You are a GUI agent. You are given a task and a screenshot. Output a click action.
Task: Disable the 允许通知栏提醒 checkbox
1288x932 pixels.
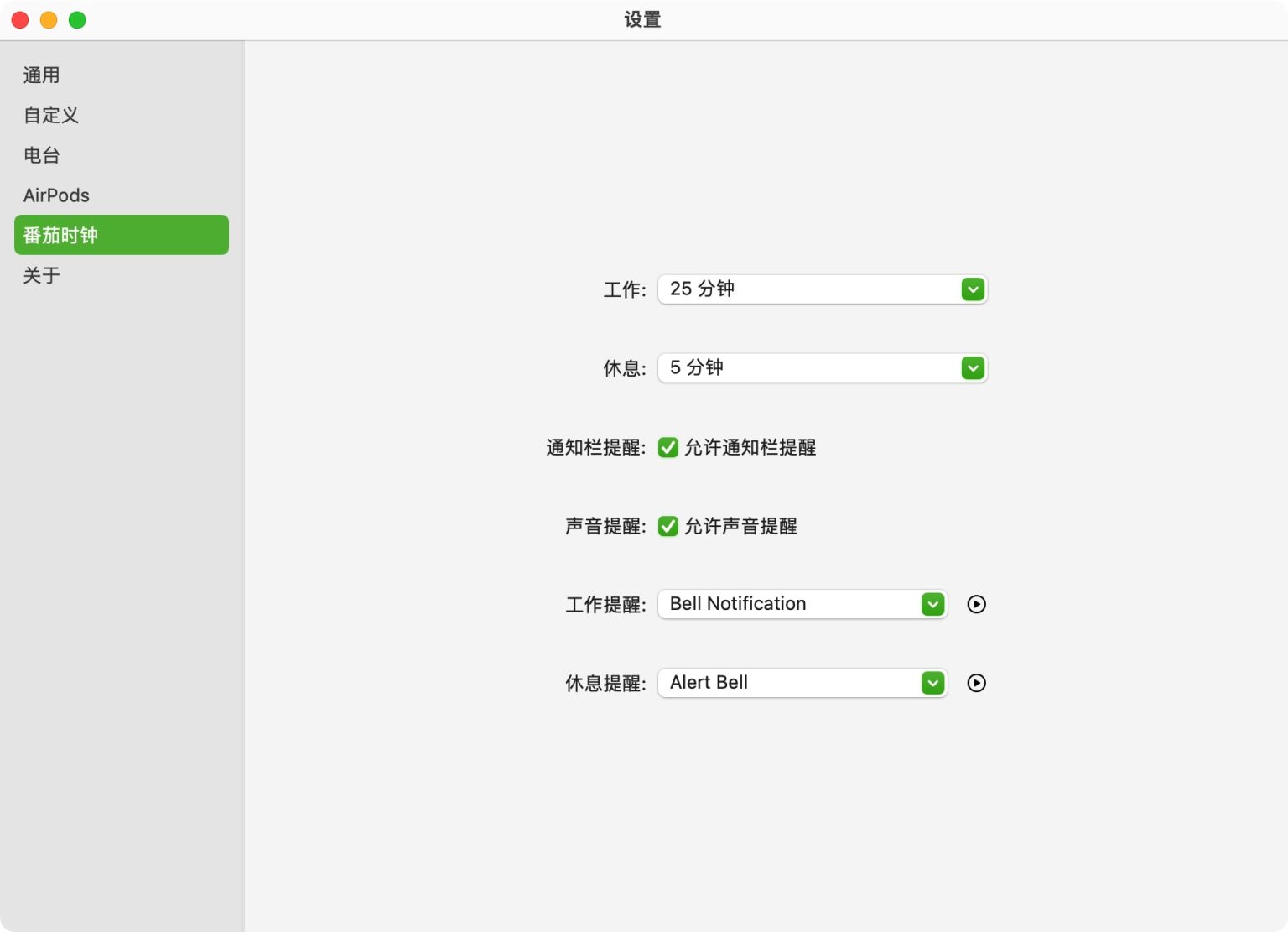[x=667, y=447]
